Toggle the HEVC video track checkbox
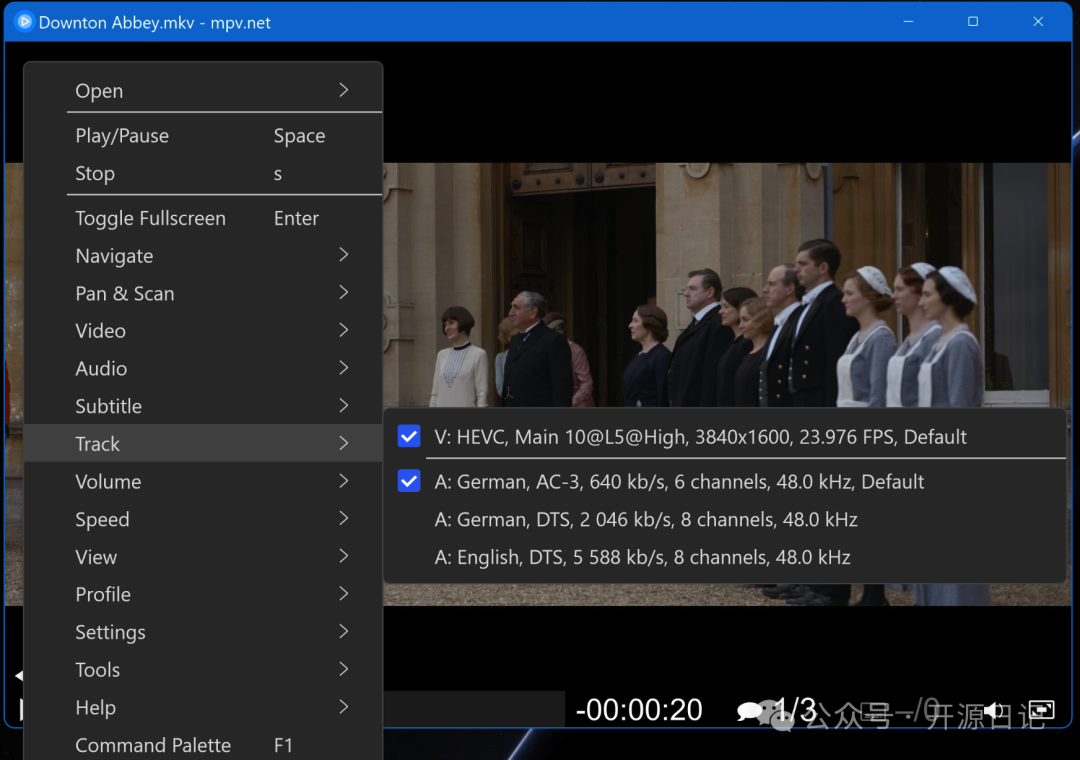This screenshot has height=760, width=1080. tap(409, 436)
